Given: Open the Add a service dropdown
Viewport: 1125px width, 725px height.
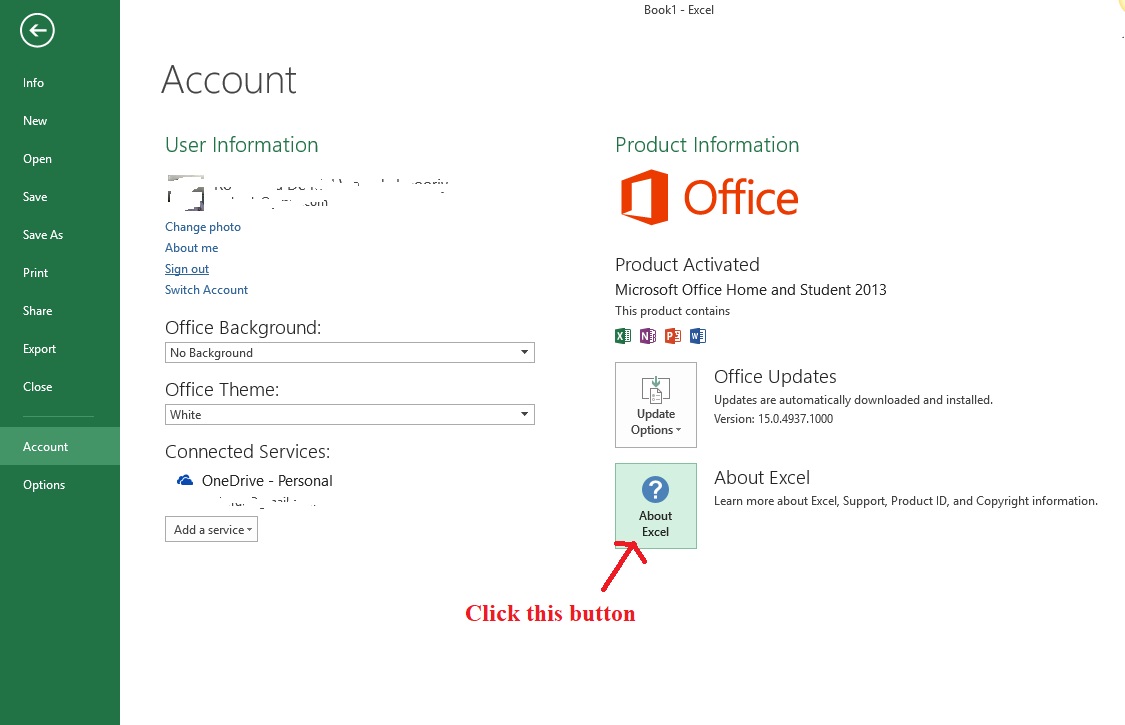Looking at the screenshot, I should 211,529.
